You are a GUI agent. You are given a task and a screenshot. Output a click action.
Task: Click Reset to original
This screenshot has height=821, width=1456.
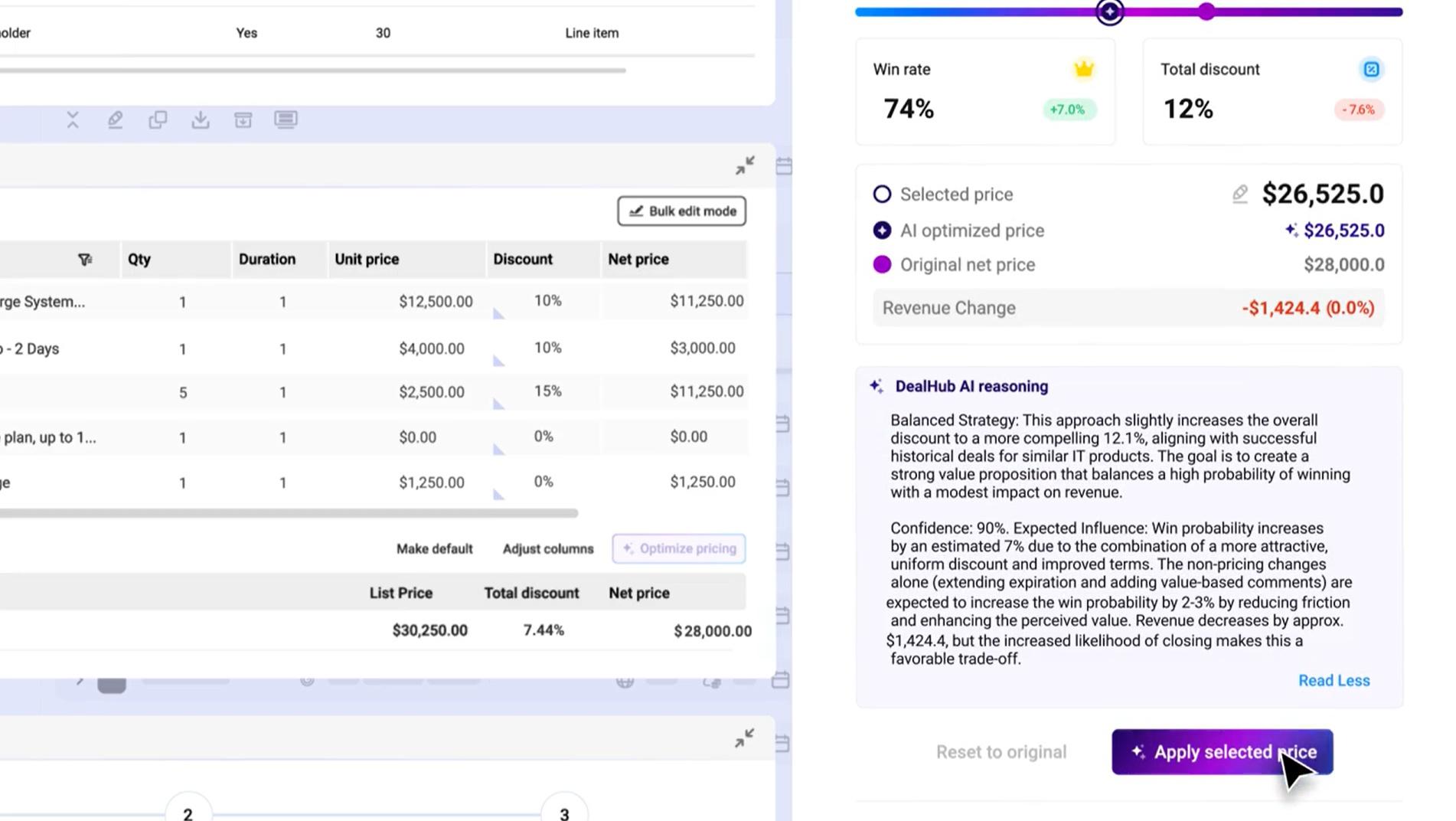(1001, 751)
